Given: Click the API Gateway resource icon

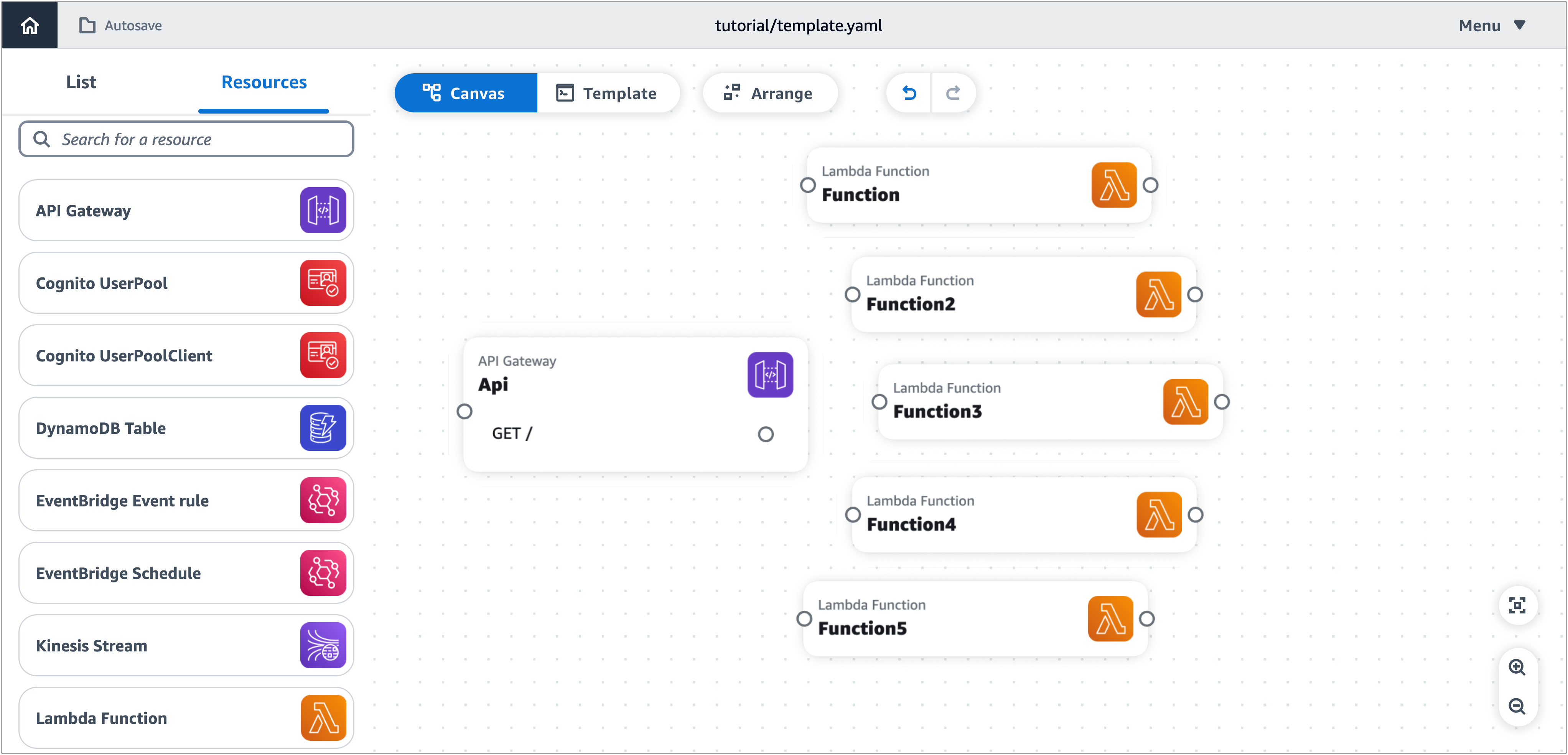Looking at the screenshot, I should 322,210.
